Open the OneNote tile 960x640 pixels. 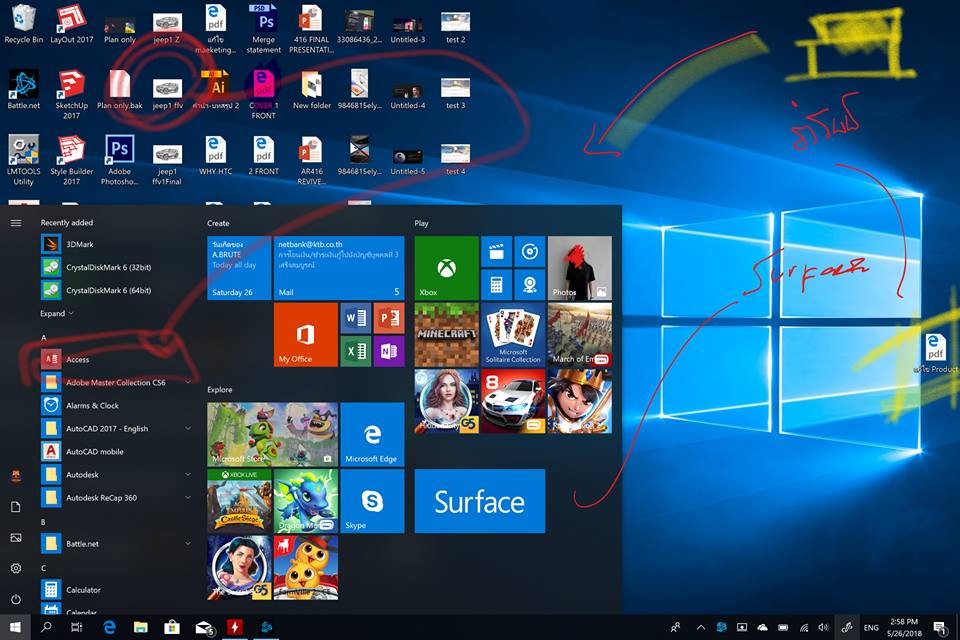click(389, 351)
